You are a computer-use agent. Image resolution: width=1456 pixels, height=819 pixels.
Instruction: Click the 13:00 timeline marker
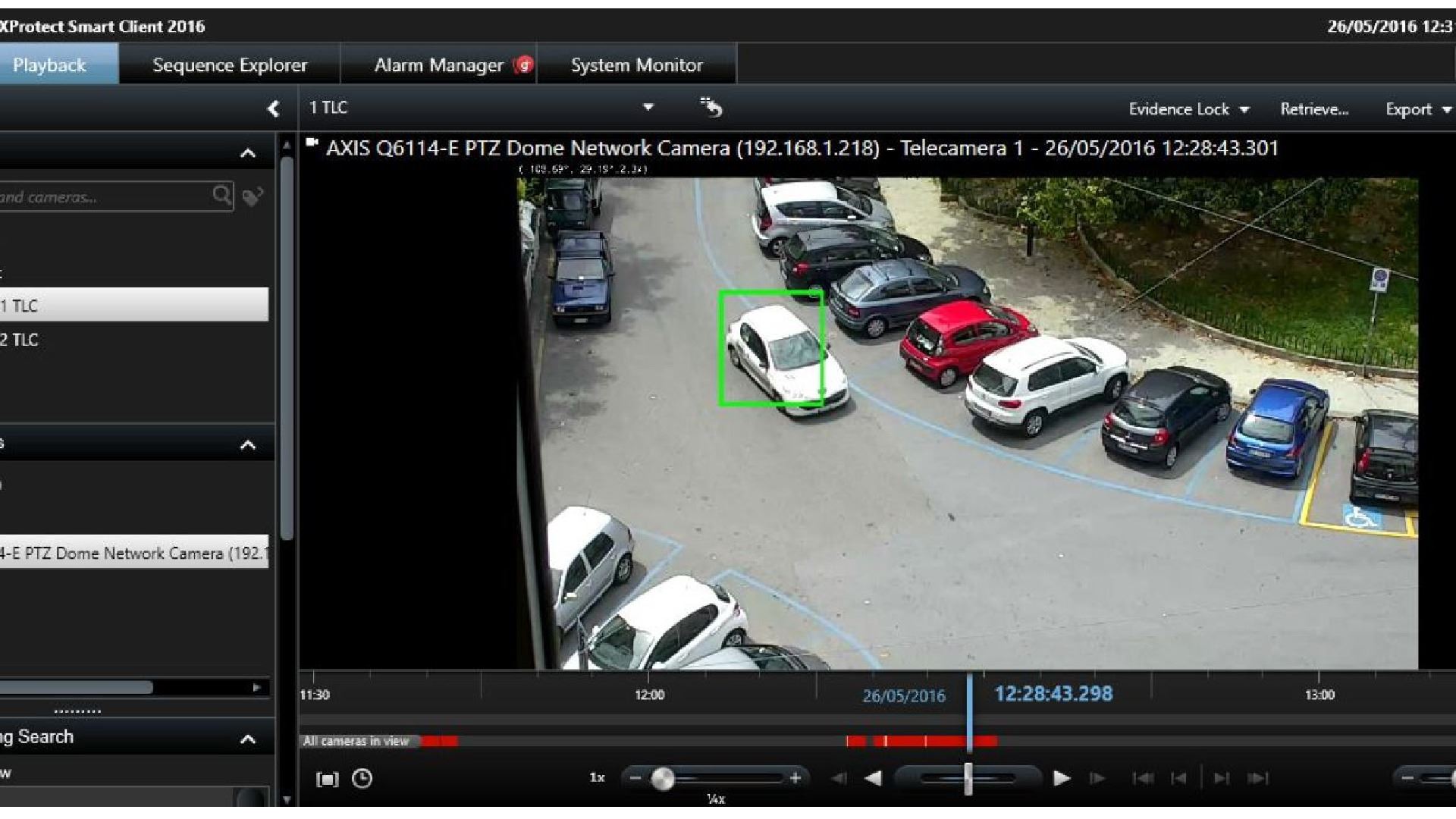pos(1319,695)
